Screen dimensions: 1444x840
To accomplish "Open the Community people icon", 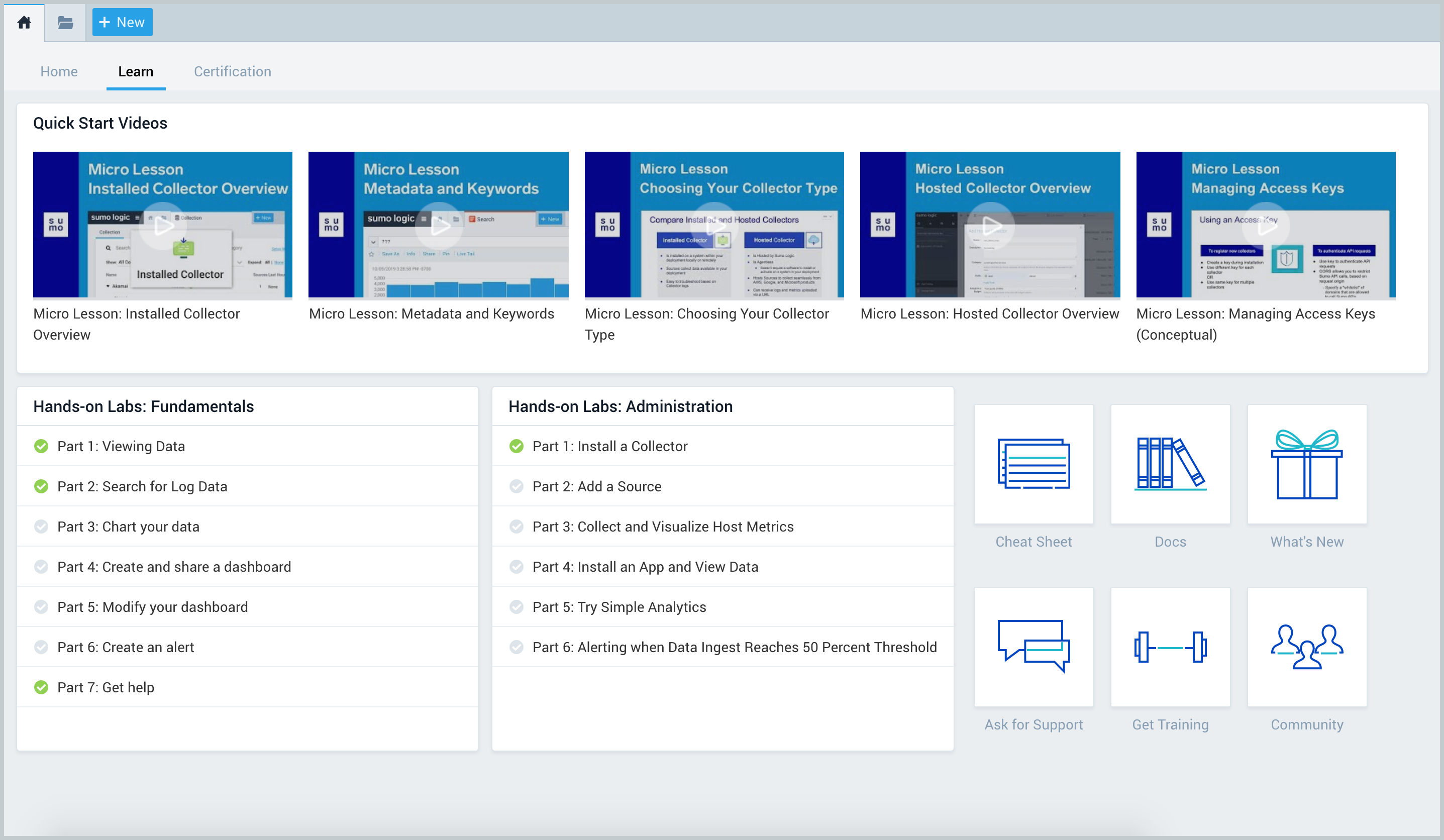I will tap(1306, 647).
